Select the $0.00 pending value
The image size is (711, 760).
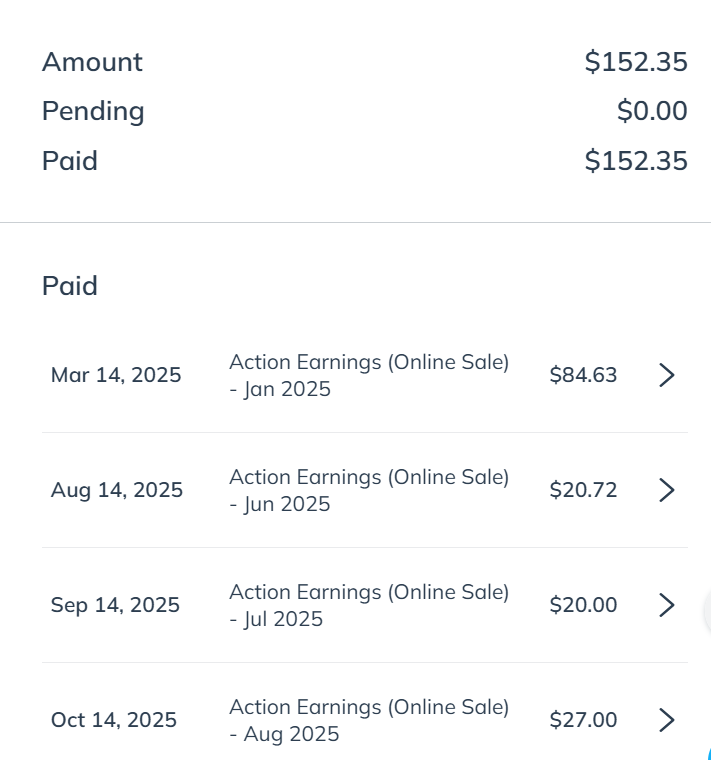pyautogui.click(x=652, y=111)
